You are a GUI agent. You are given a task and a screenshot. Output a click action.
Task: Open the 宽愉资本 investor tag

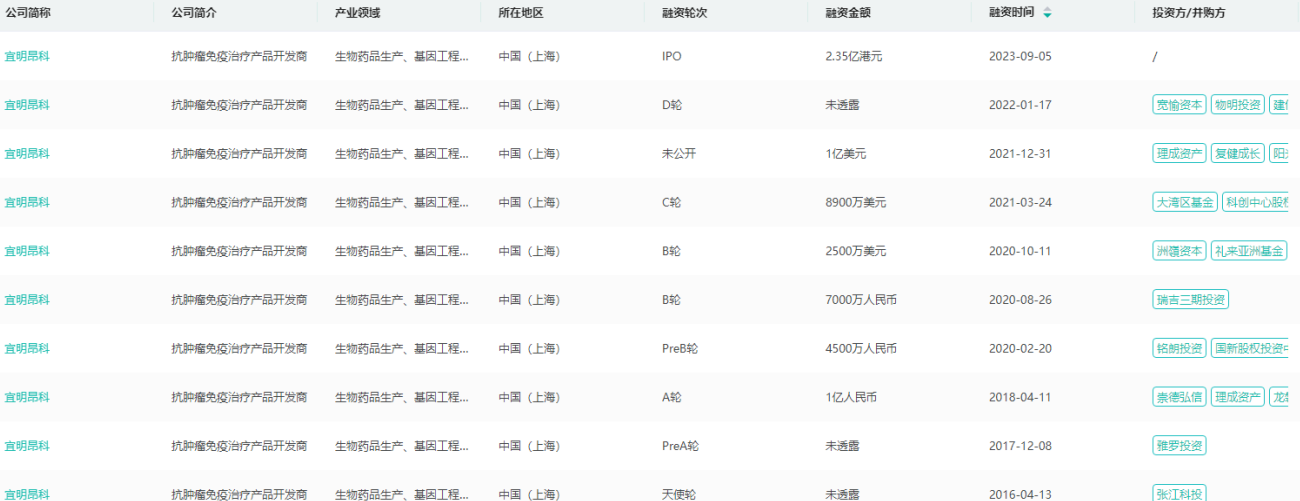[1179, 105]
